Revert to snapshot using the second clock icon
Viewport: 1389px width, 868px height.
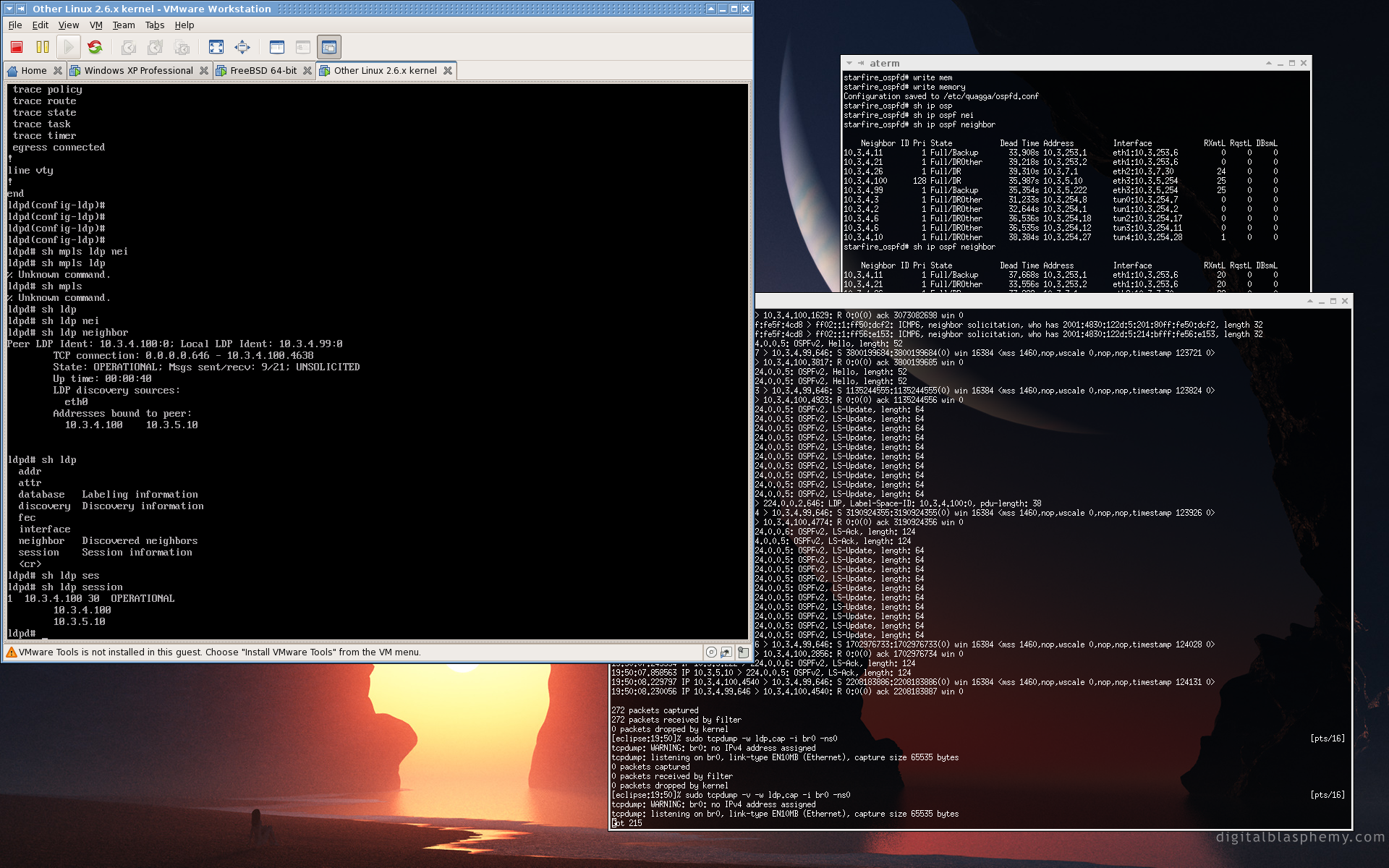(155, 47)
